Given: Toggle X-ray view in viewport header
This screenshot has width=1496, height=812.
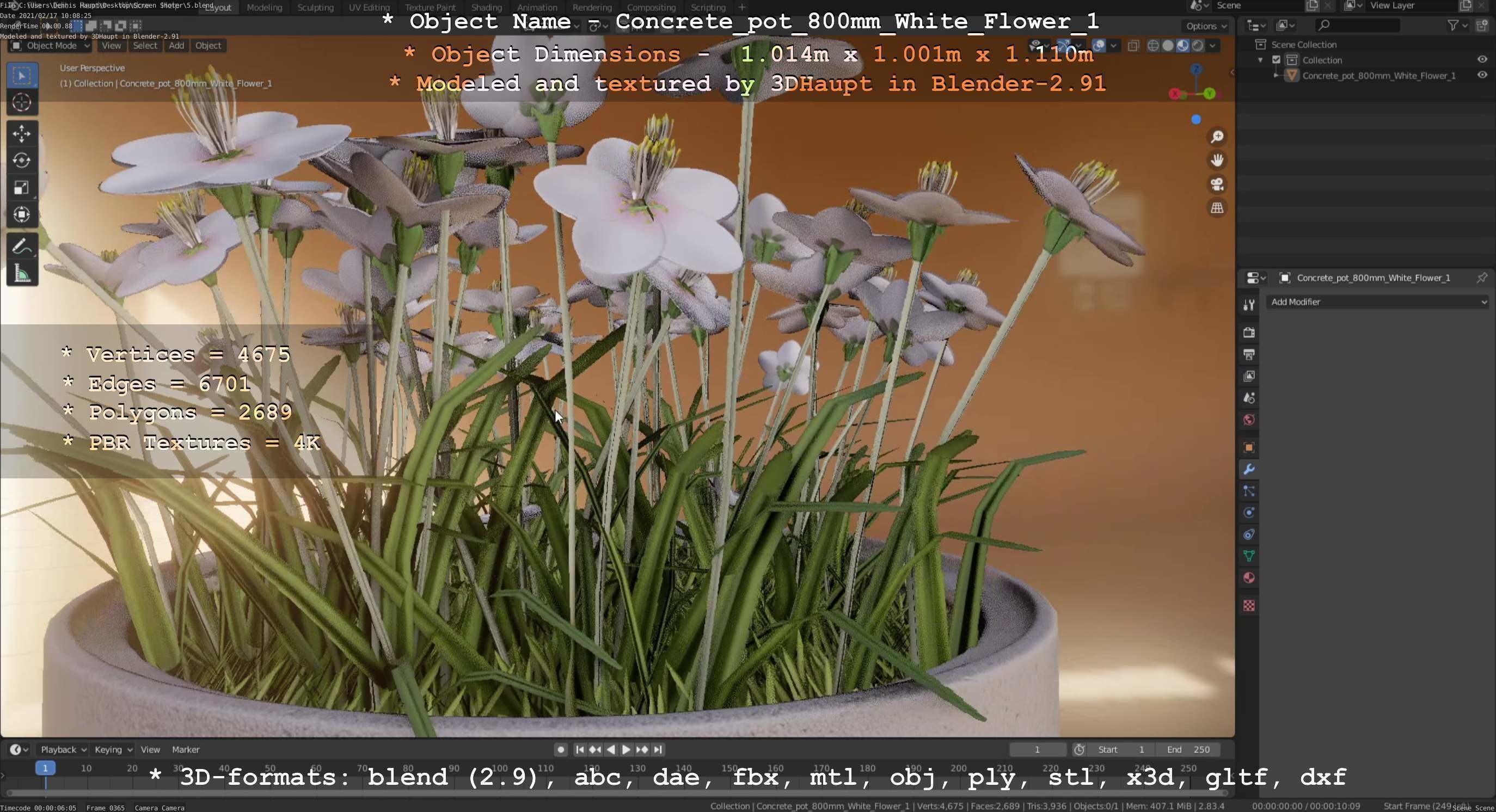Looking at the screenshot, I should (x=1133, y=46).
